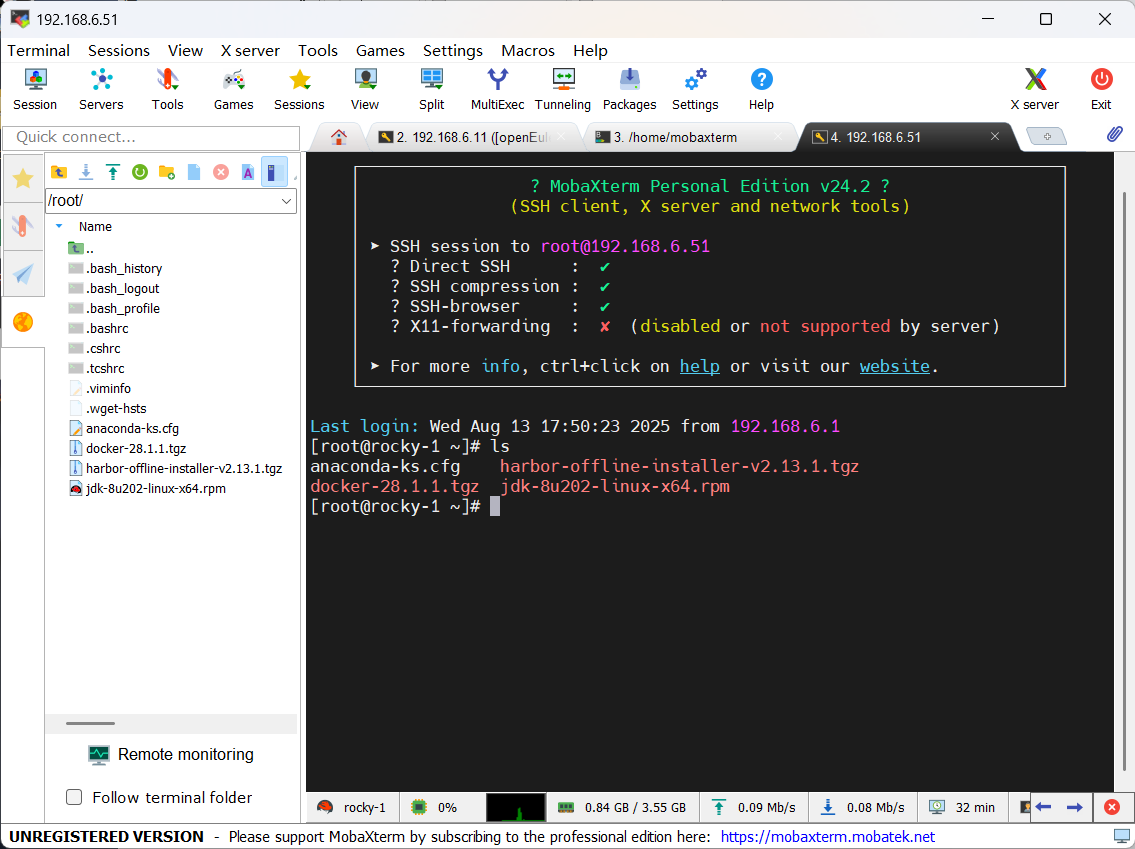Click the View toolbar icon
Image resolution: width=1135 pixels, height=849 pixels.
pyautogui.click(x=365, y=89)
